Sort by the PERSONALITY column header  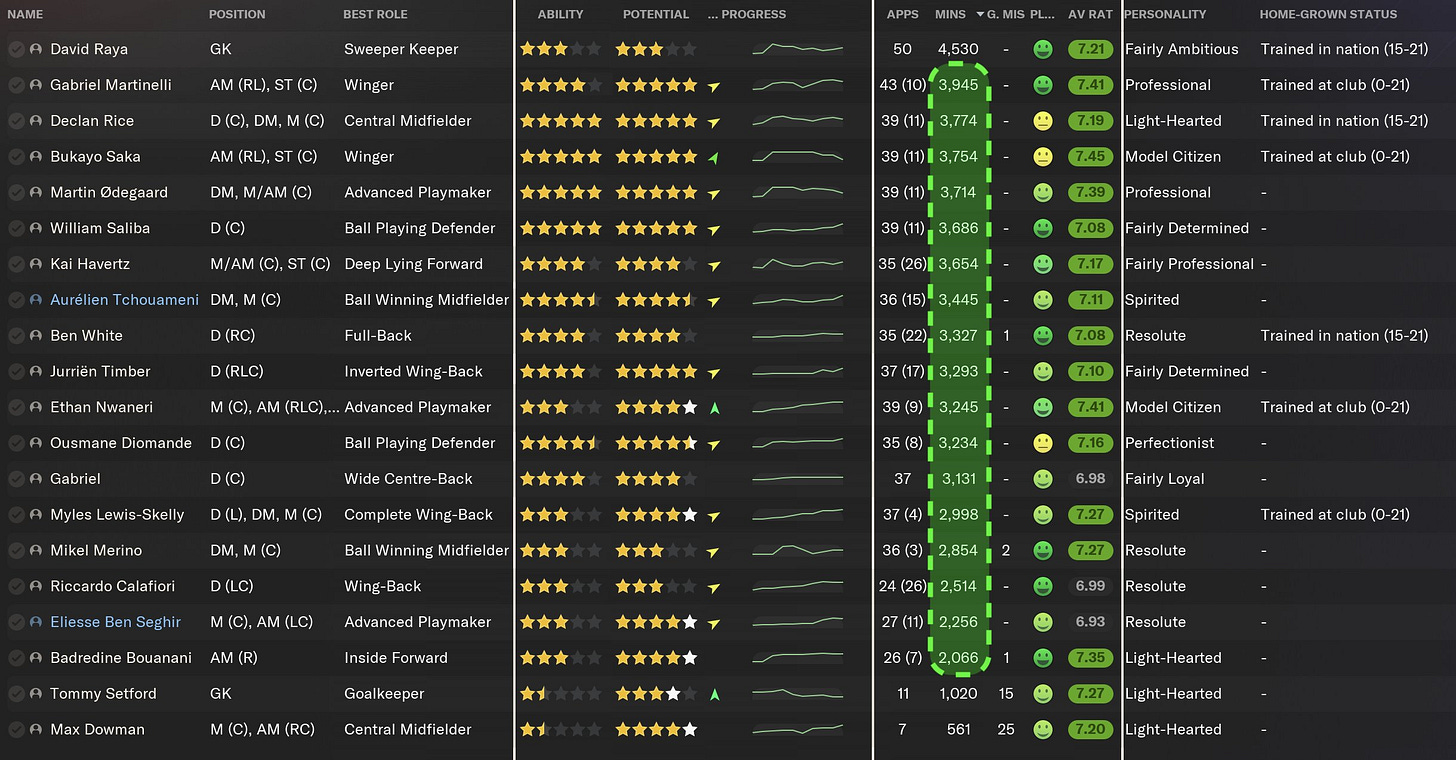[x=1165, y=14]
